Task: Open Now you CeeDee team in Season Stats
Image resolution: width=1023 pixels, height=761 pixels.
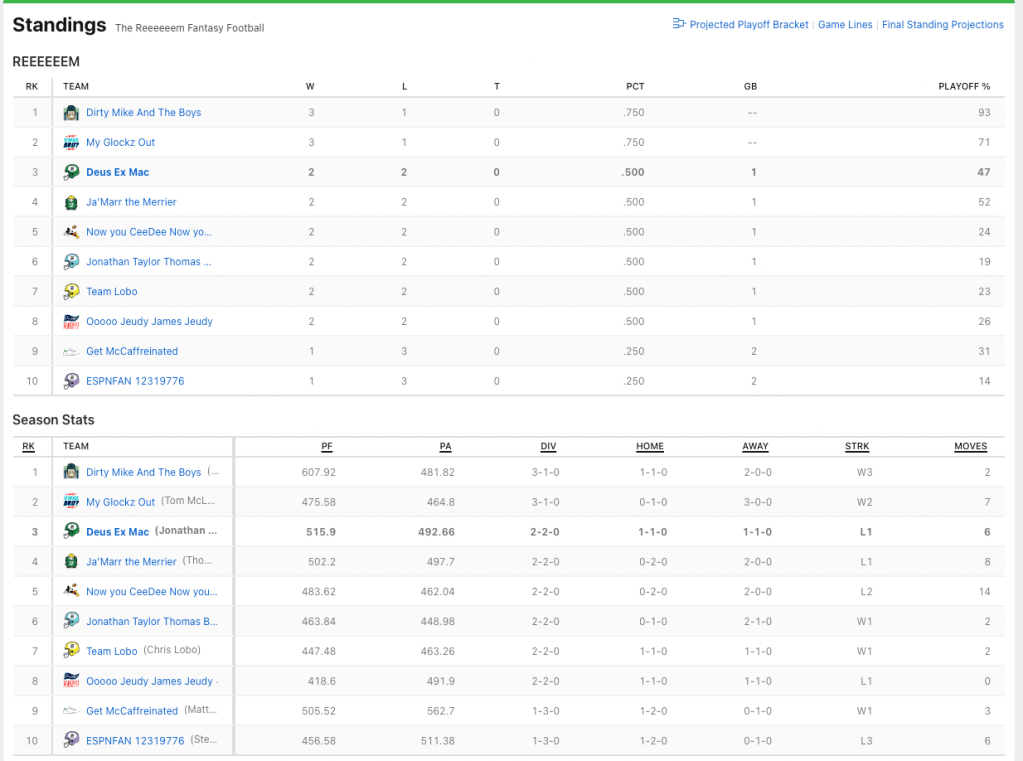Action: tap(151, 592)
